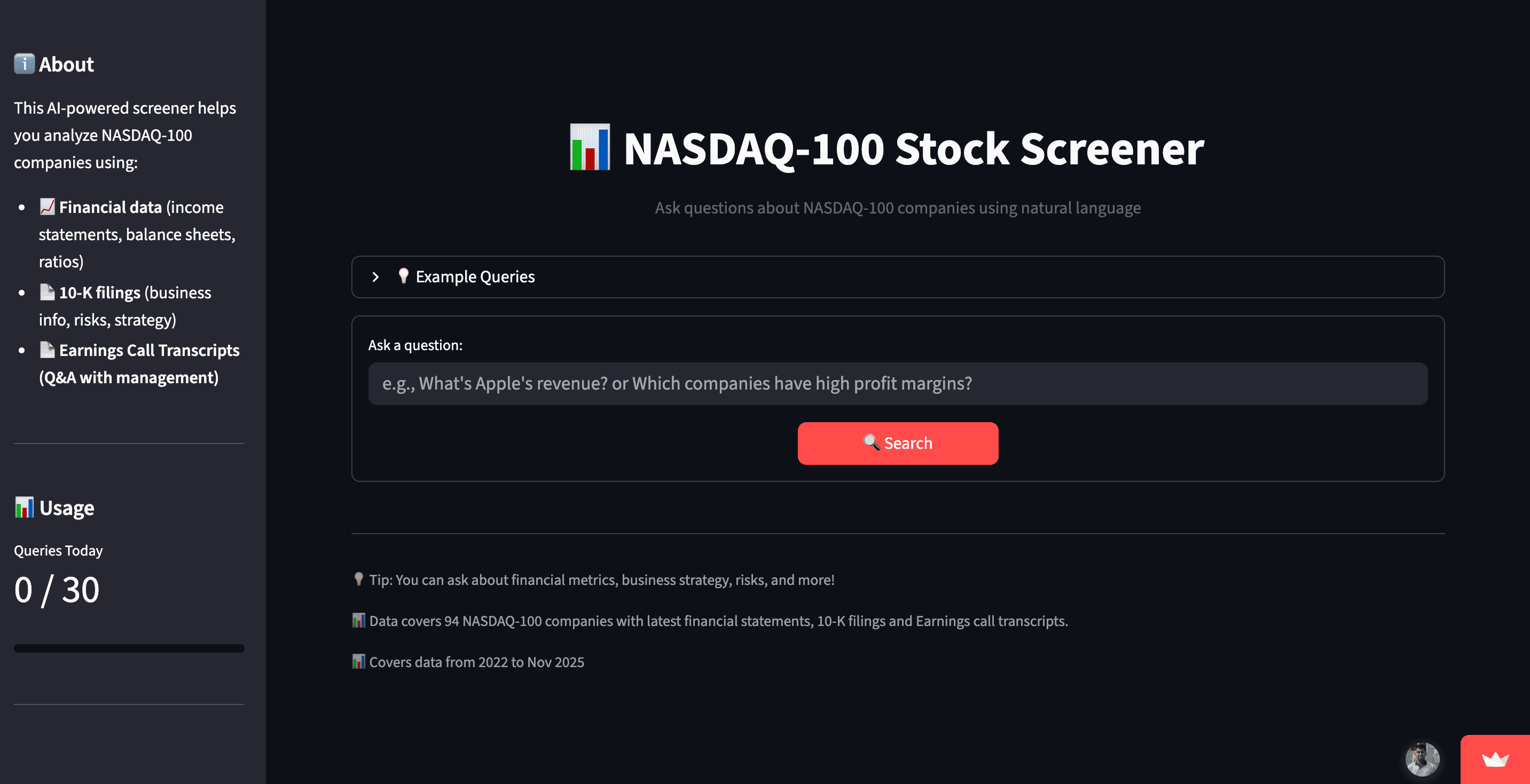Click the chart icon before 'Covers data from 2022'

point(358,661)
